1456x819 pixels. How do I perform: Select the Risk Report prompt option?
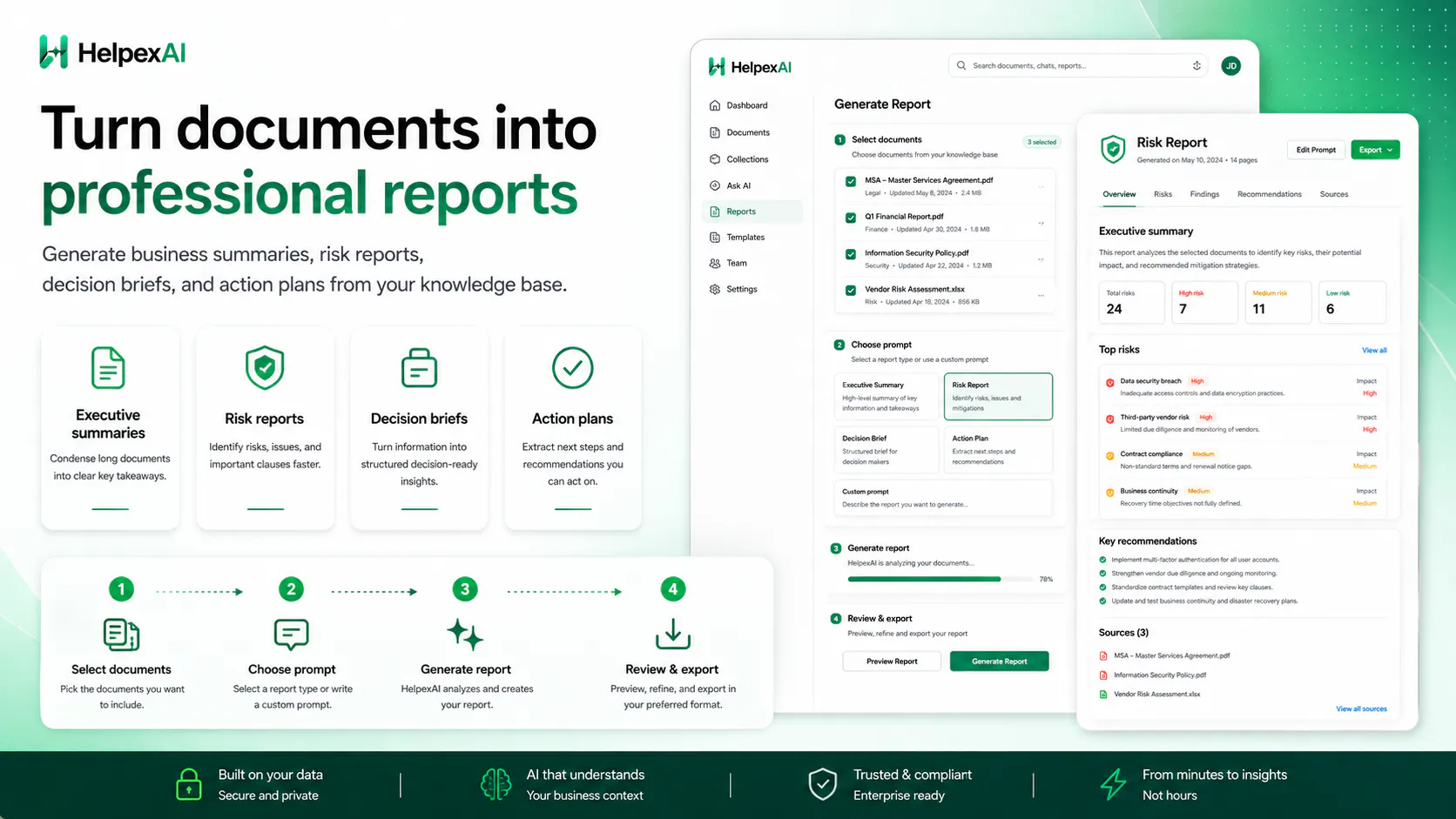click(998, 397)
